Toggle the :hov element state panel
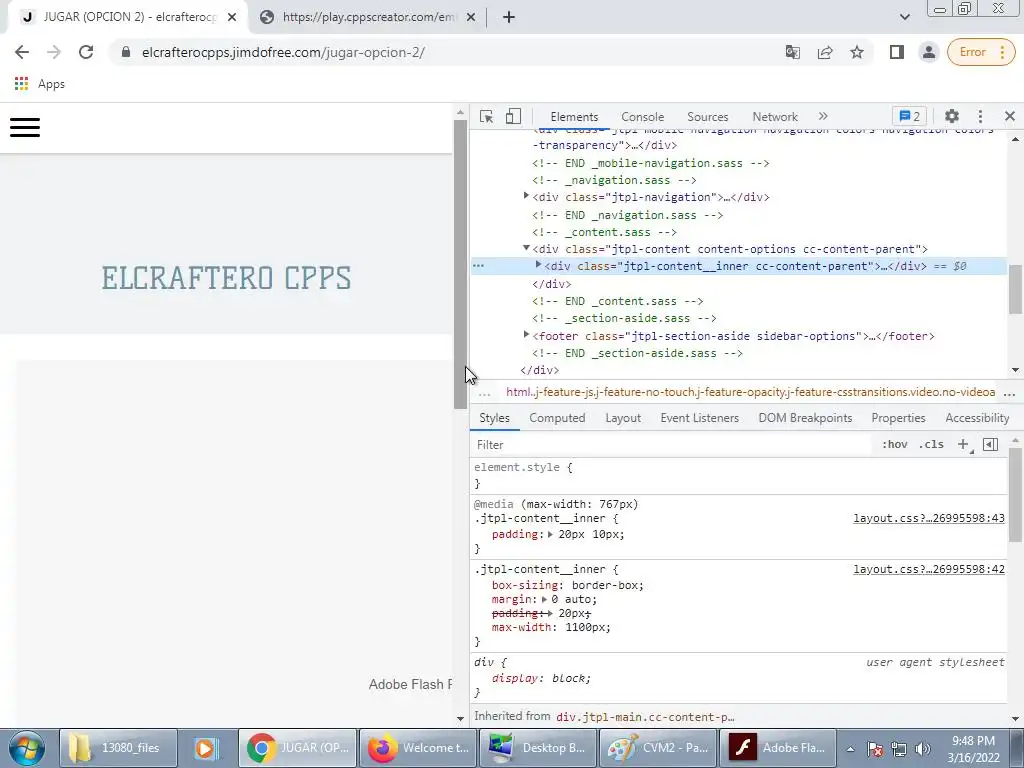Image resolution: width=1024 pixels, height=768 pixels. (895, 444)
